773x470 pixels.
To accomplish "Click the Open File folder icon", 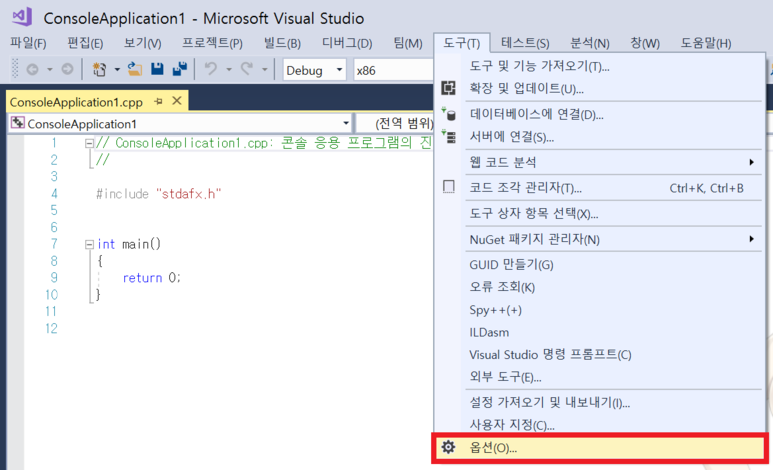I will [x=135, y=70].
